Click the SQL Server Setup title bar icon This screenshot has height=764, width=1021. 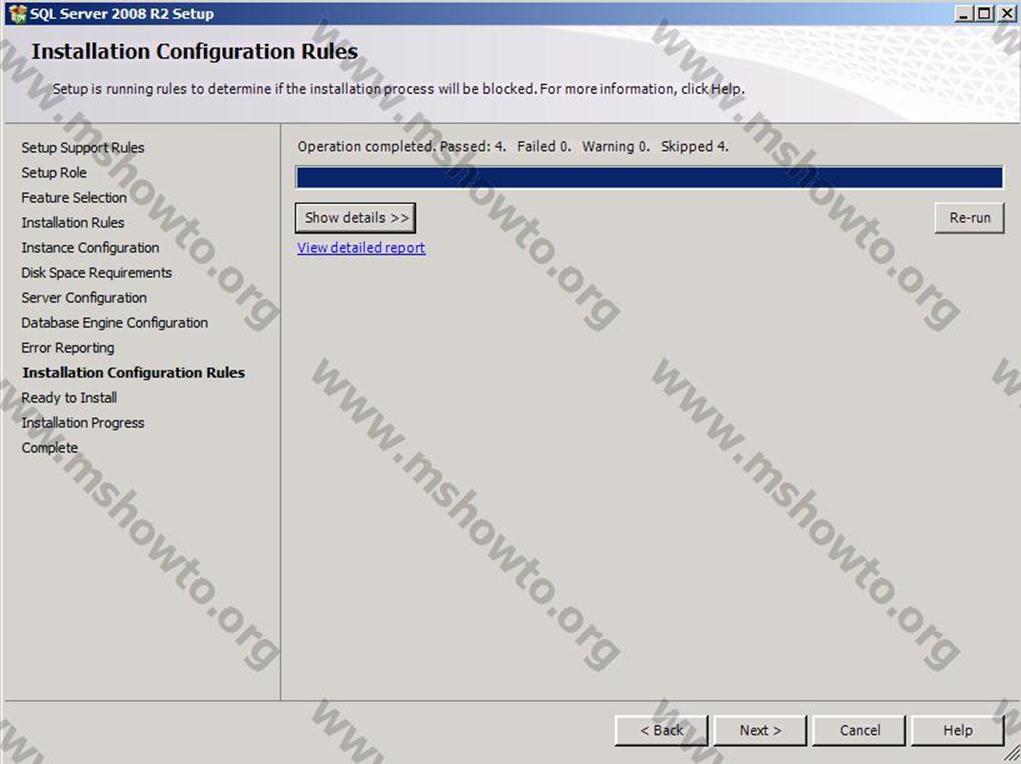click(x=18, y=14)
